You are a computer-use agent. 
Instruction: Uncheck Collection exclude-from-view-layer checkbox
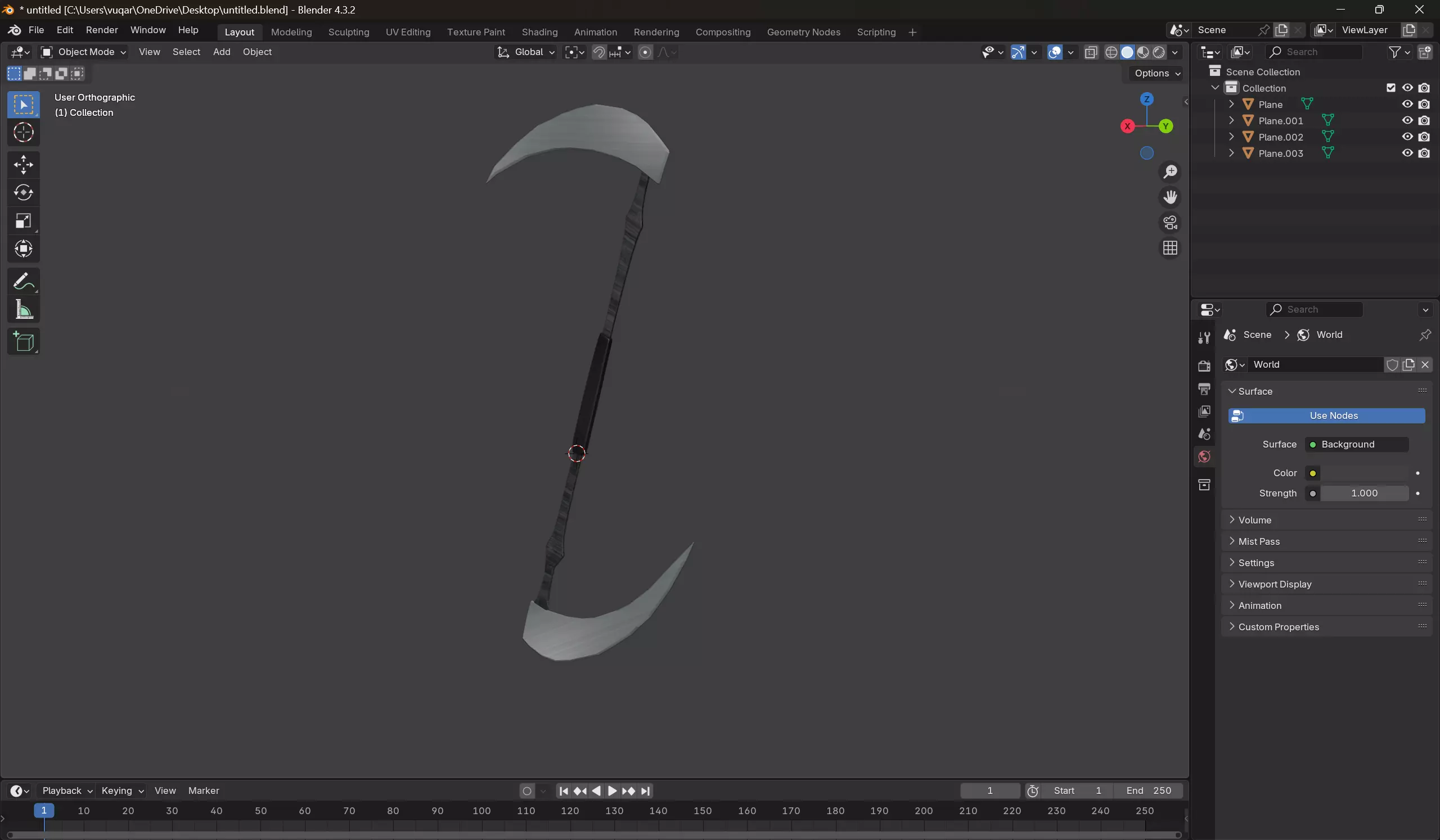click(x=1391, y=88)
